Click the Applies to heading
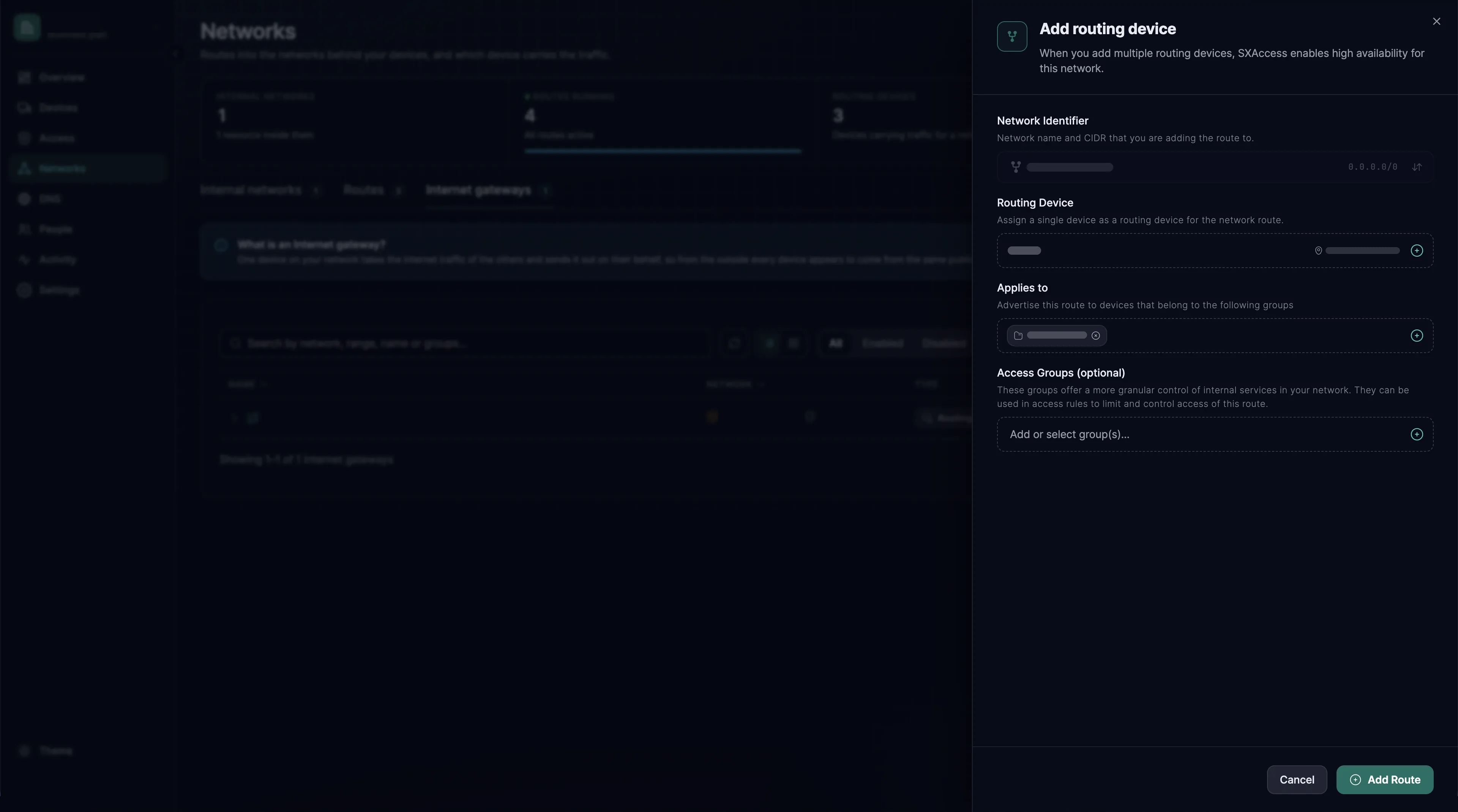 [x=1022, y=288]
